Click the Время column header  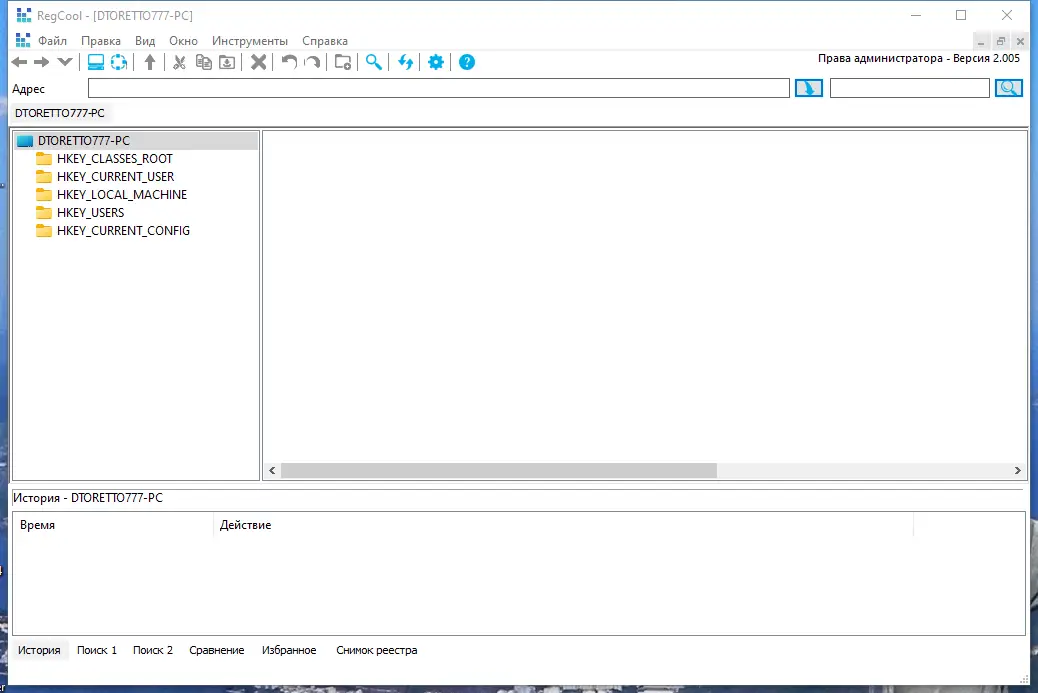(114, 525)
